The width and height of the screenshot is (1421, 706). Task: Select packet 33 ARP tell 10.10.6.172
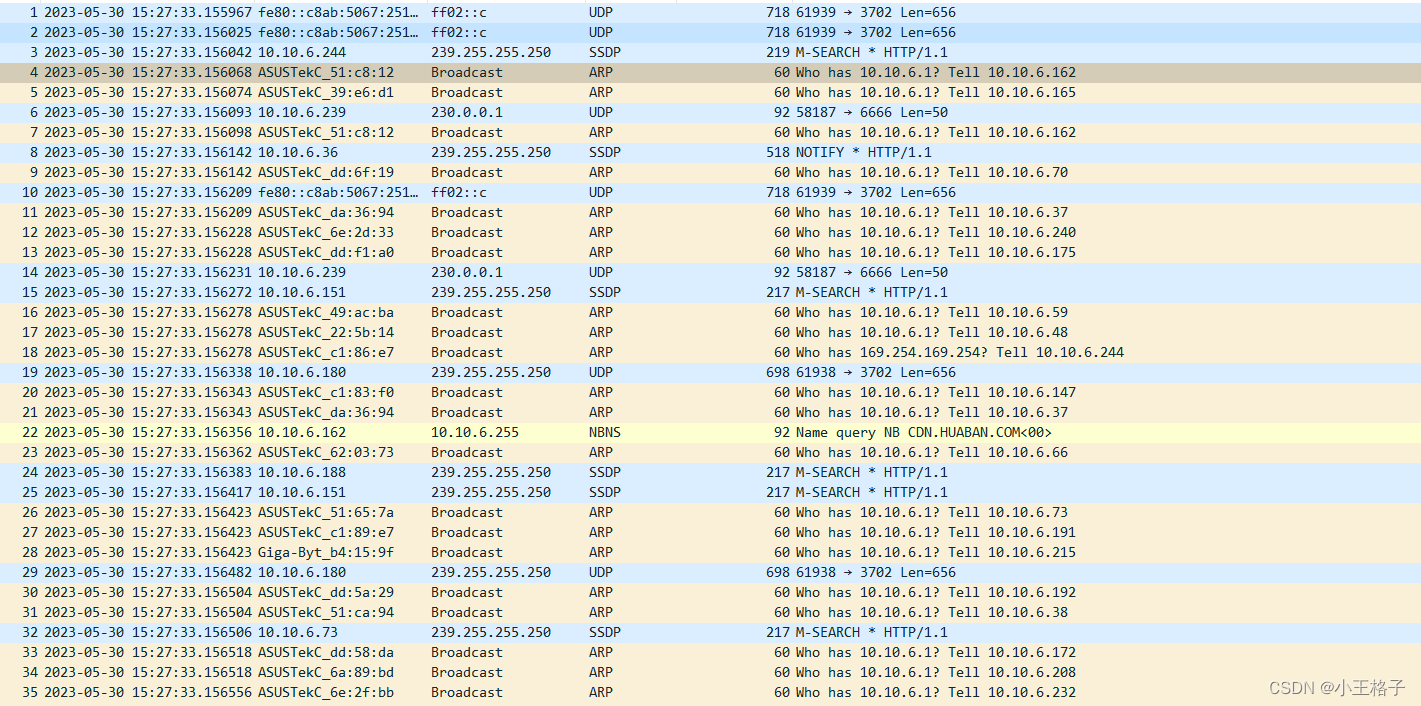point(710,652)
